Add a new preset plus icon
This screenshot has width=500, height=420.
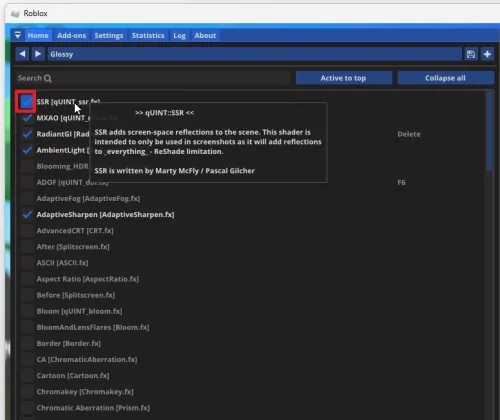(487, 54)
